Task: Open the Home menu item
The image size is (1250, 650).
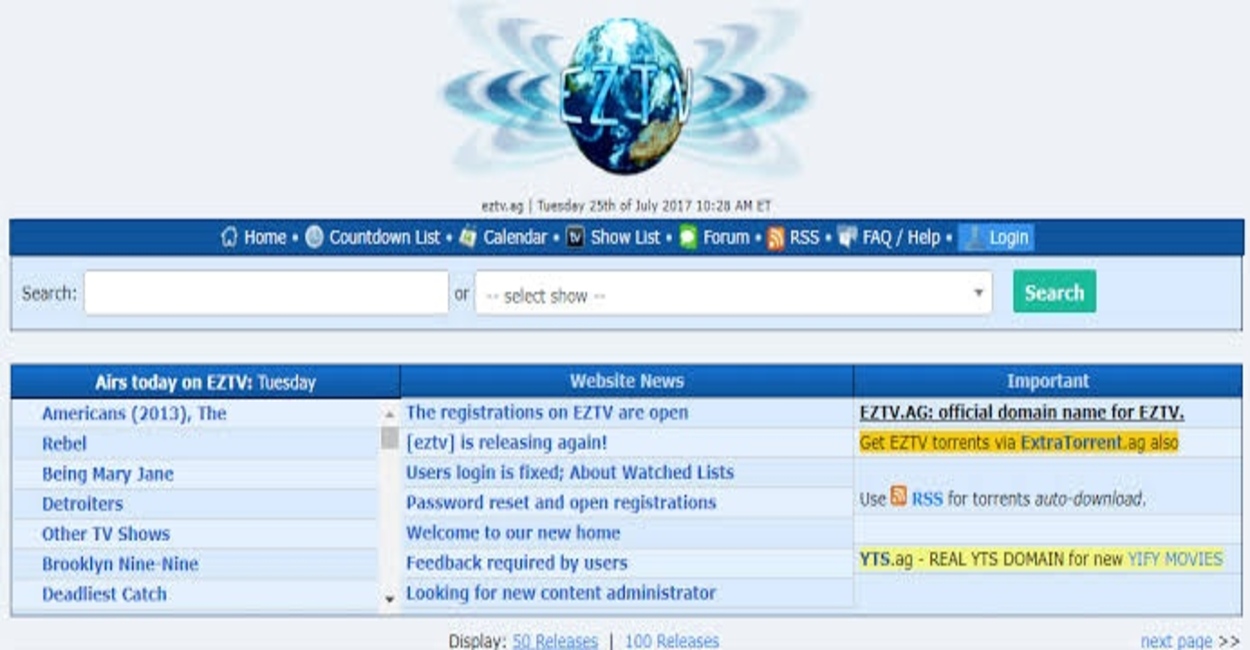Action: [x=265, y=237]
